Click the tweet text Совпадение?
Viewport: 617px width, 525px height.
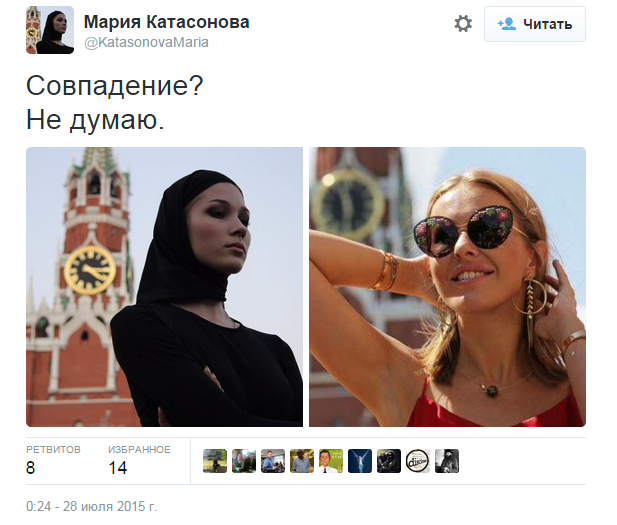(115, 85)
